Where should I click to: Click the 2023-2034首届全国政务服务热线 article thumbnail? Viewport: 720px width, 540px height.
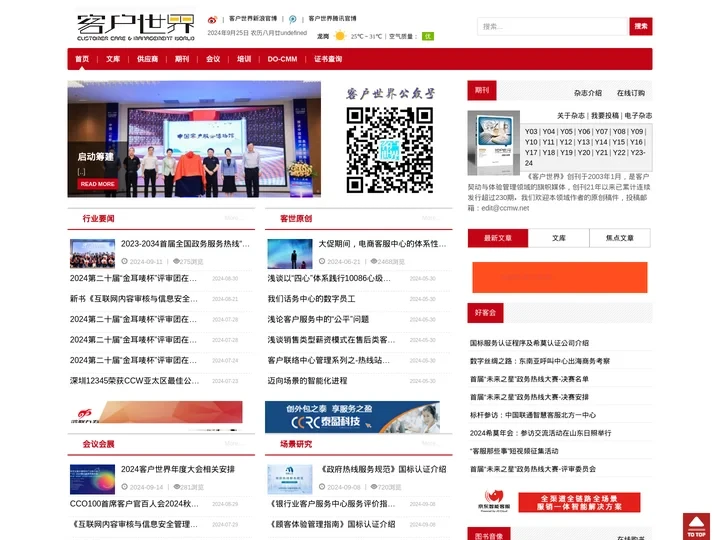click(x=92, y=253)
